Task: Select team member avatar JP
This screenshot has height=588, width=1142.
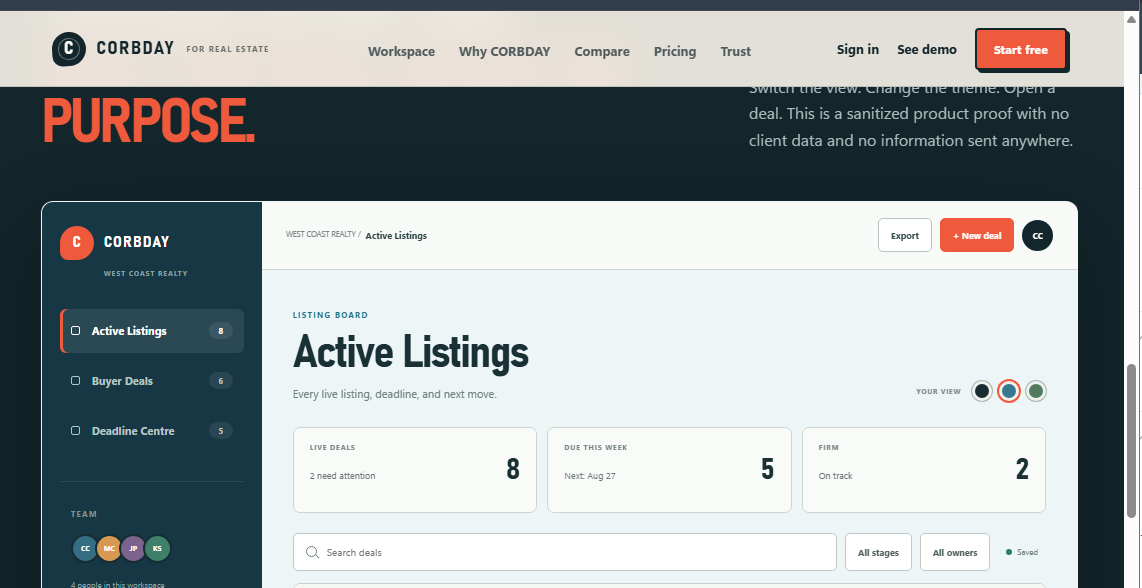Action: [133, 549]
